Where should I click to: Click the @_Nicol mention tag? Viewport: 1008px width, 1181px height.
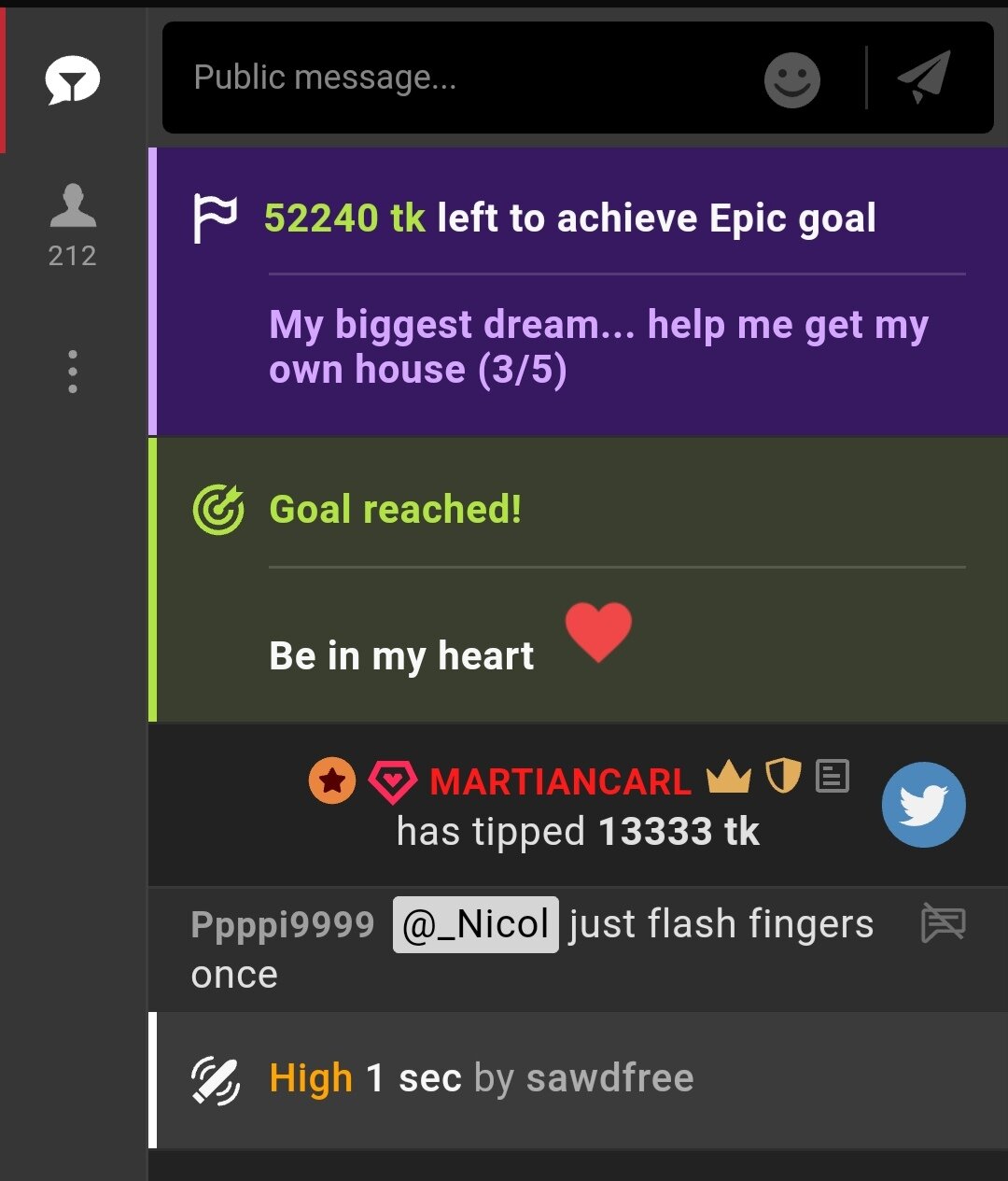pos(475,924)
